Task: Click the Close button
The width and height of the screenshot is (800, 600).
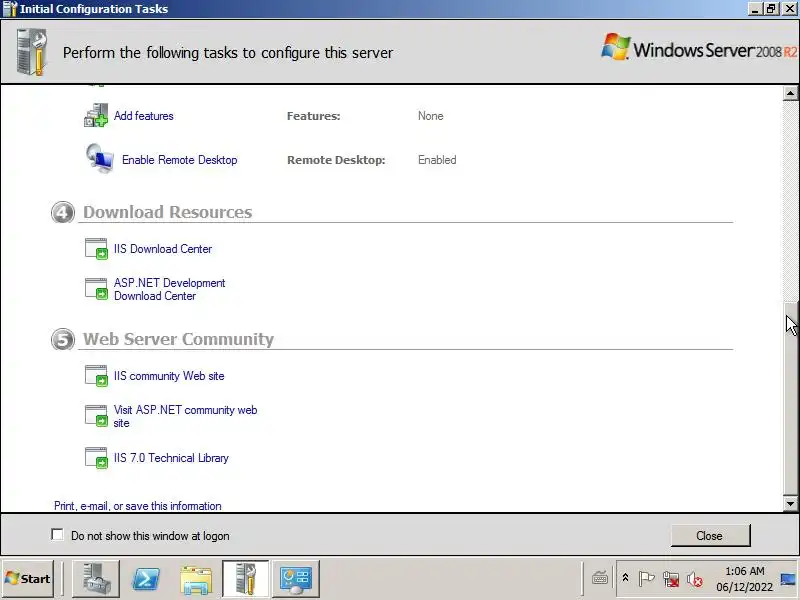Action: 710,536
